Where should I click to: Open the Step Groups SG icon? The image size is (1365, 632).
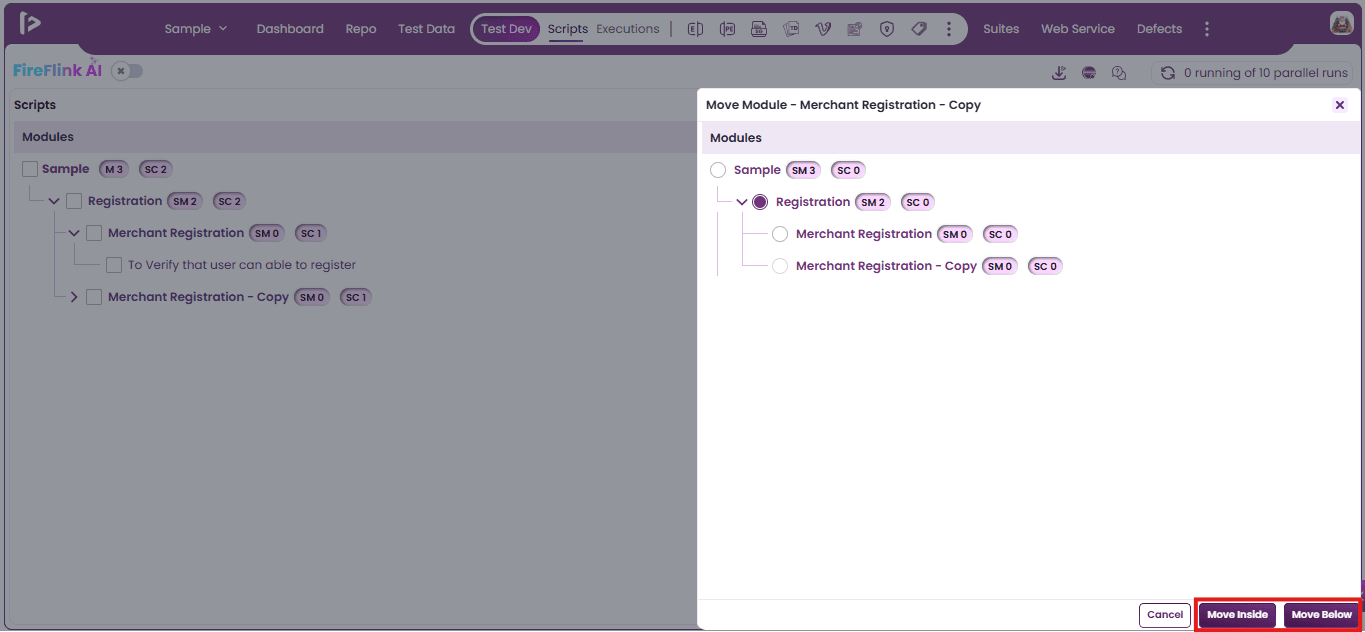(x=759, y=29)
